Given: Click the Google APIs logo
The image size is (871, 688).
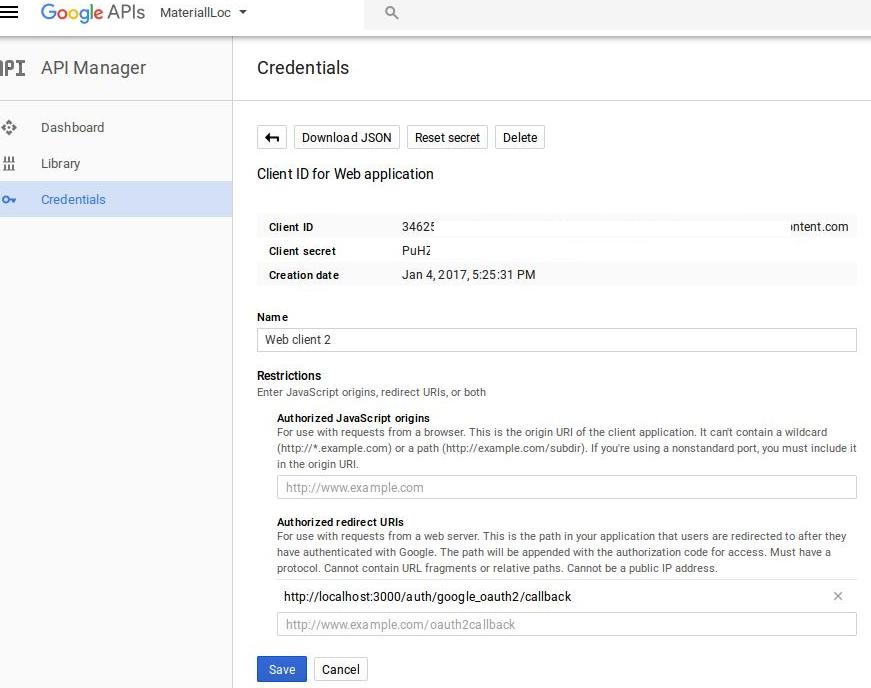Looking at the screenshot, I should pyautogui.click(x=92, y=13).
